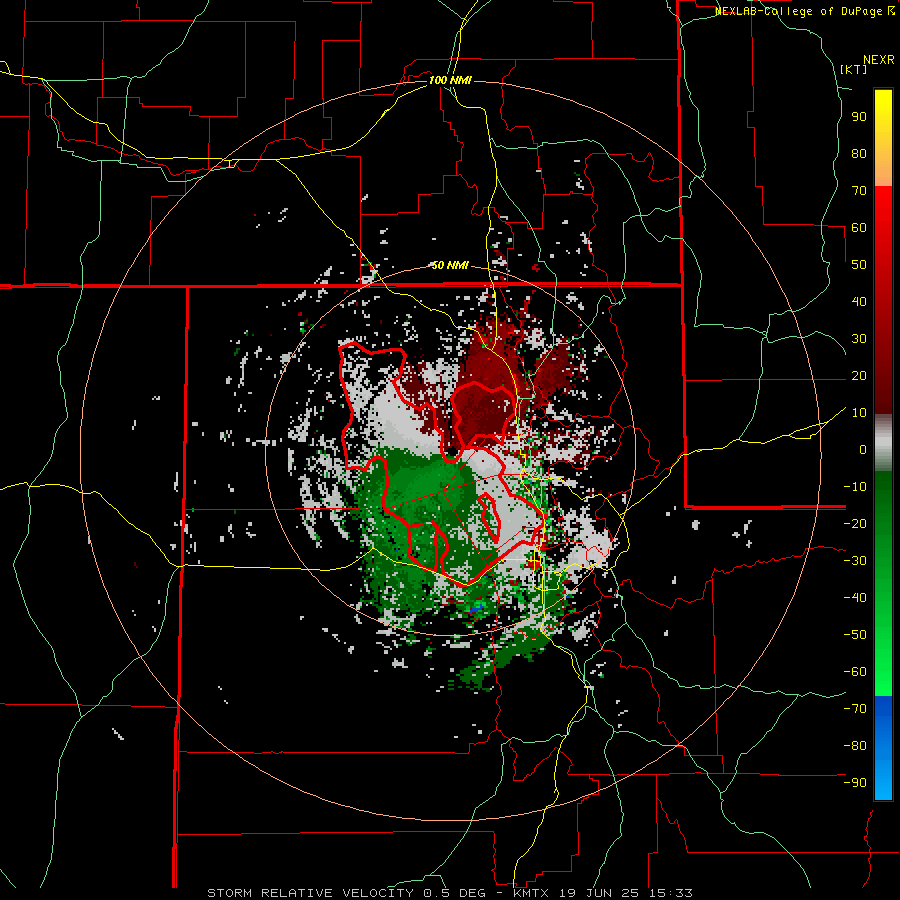Select the positive "70" velocity scale value

[859, 191]
